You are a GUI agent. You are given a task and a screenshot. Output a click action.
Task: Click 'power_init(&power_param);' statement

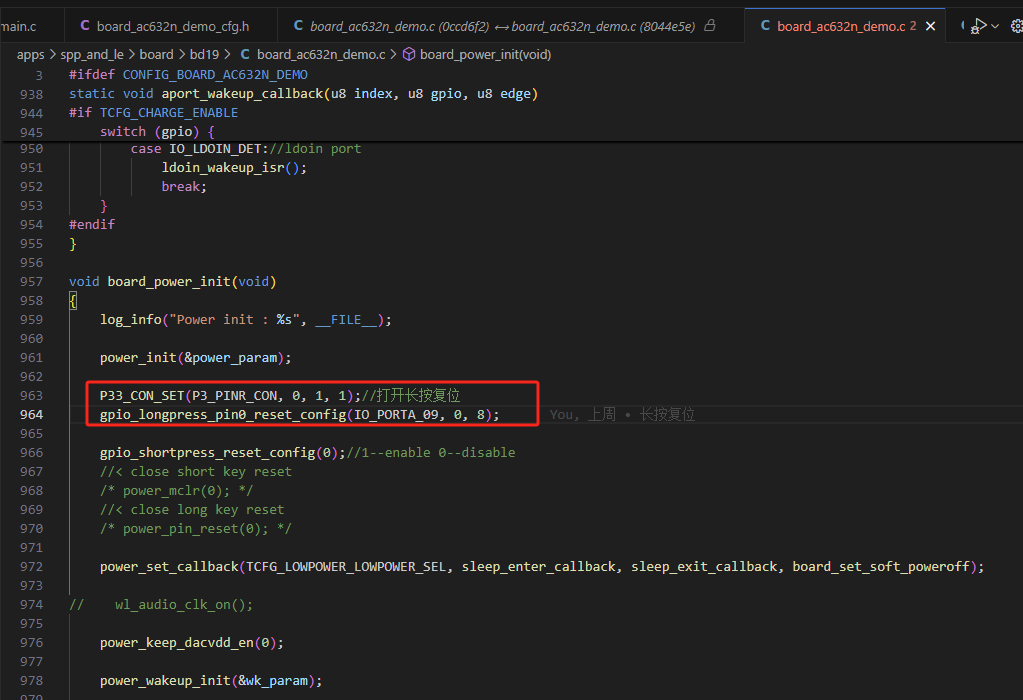(x=196, y=357)
